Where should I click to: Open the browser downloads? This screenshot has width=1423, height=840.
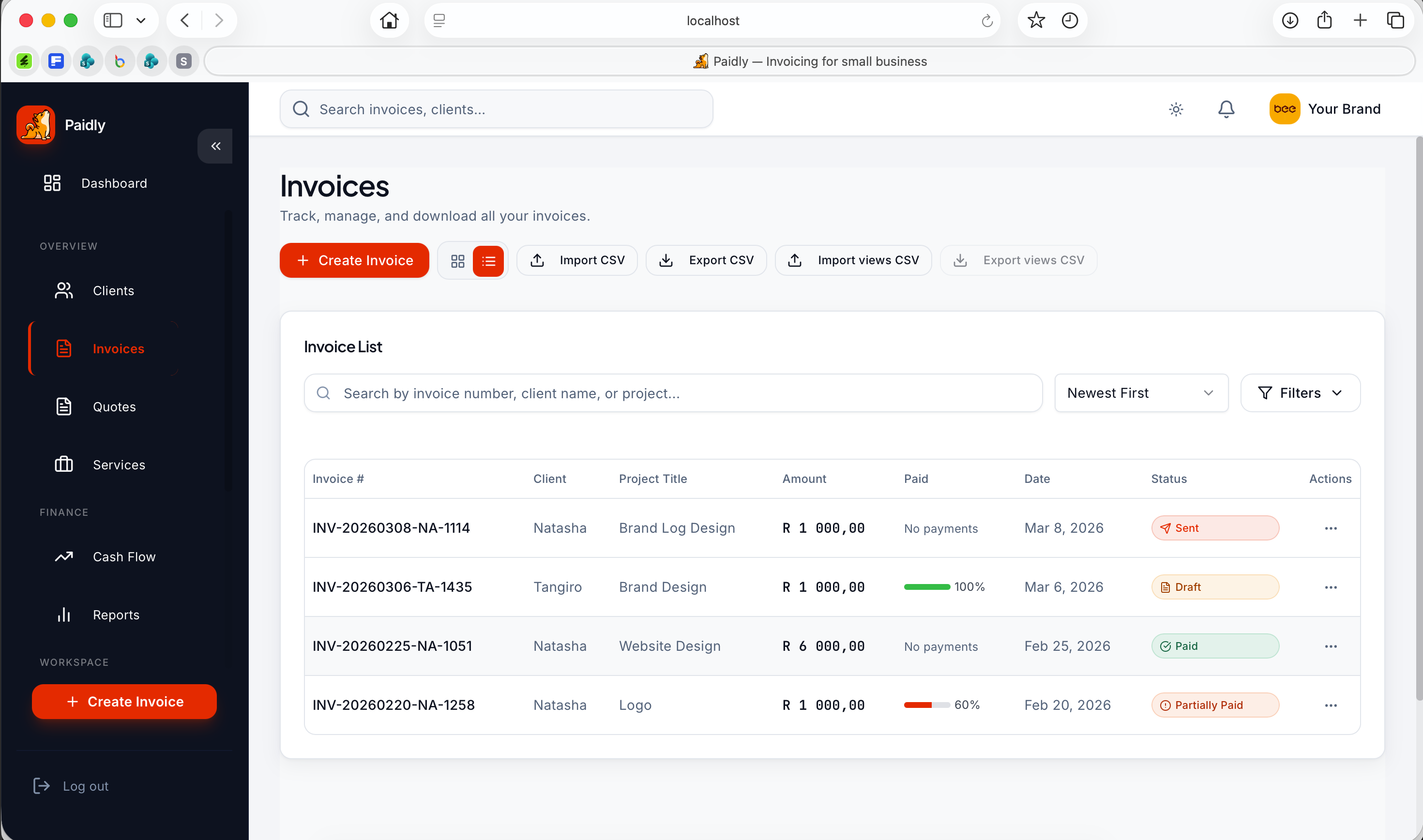1289,20
